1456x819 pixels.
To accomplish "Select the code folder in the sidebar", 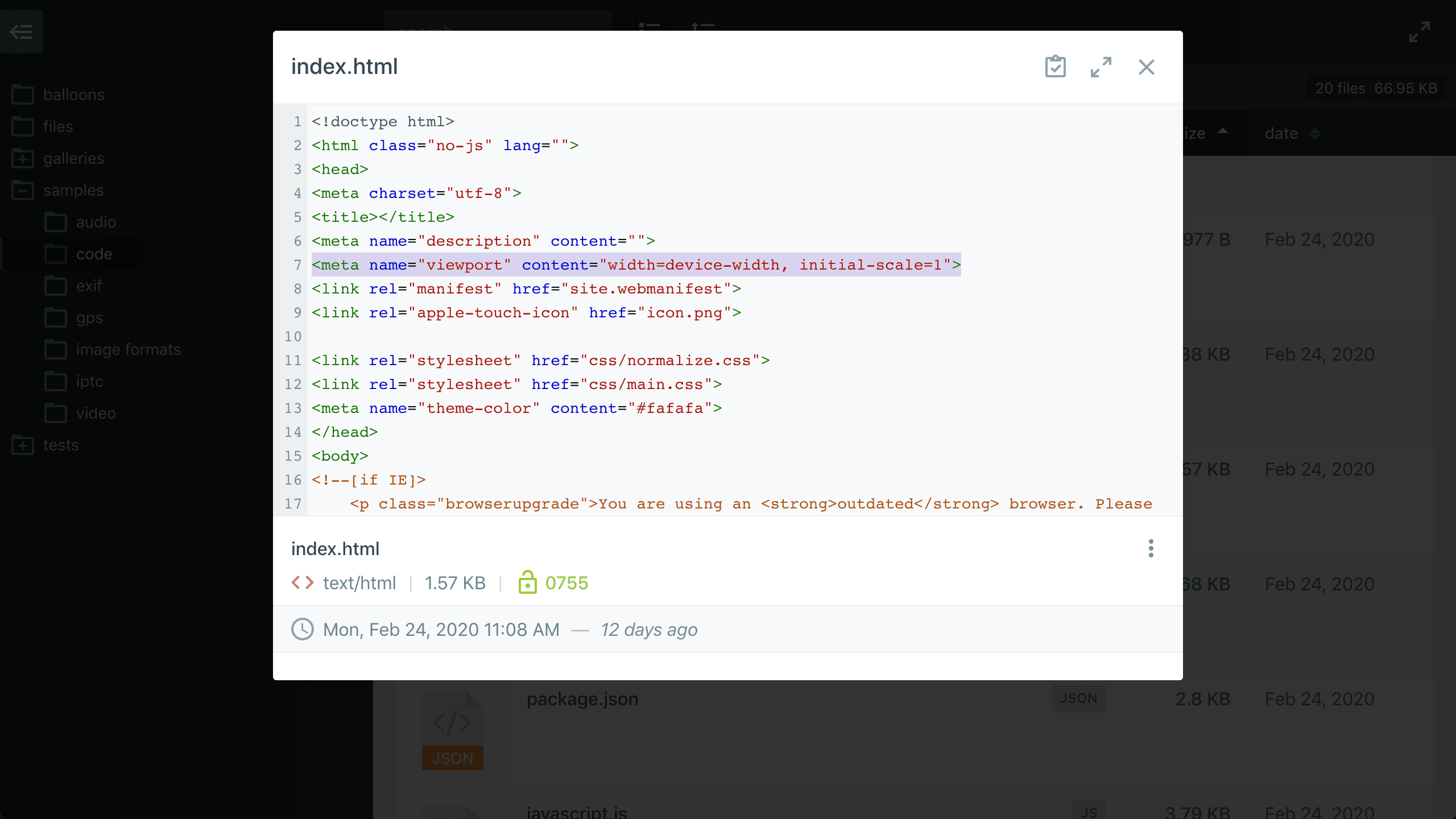I will click(94, 254).
